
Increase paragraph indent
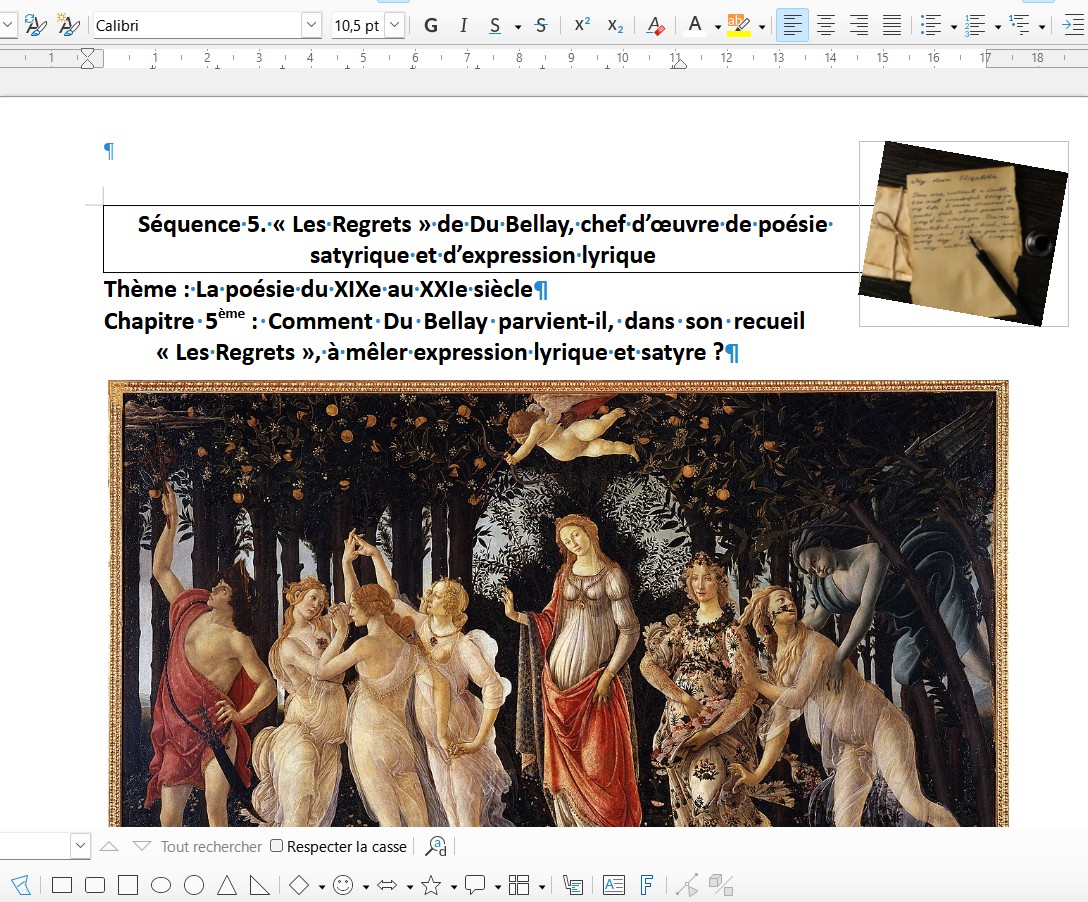(1074, 26)
